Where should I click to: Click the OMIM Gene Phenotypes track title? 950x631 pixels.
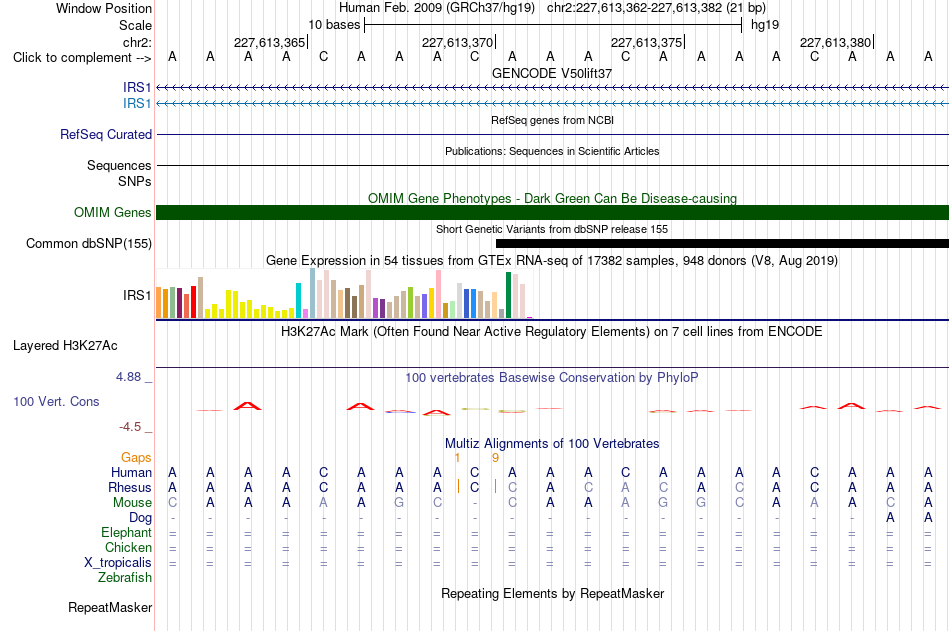(552, 199)
